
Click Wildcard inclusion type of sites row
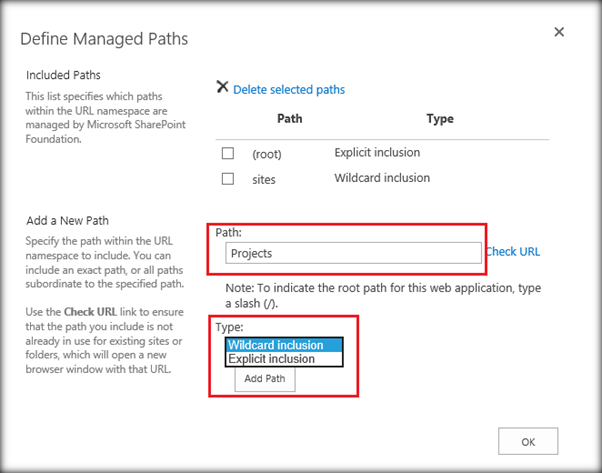click(x=382, y=178)
